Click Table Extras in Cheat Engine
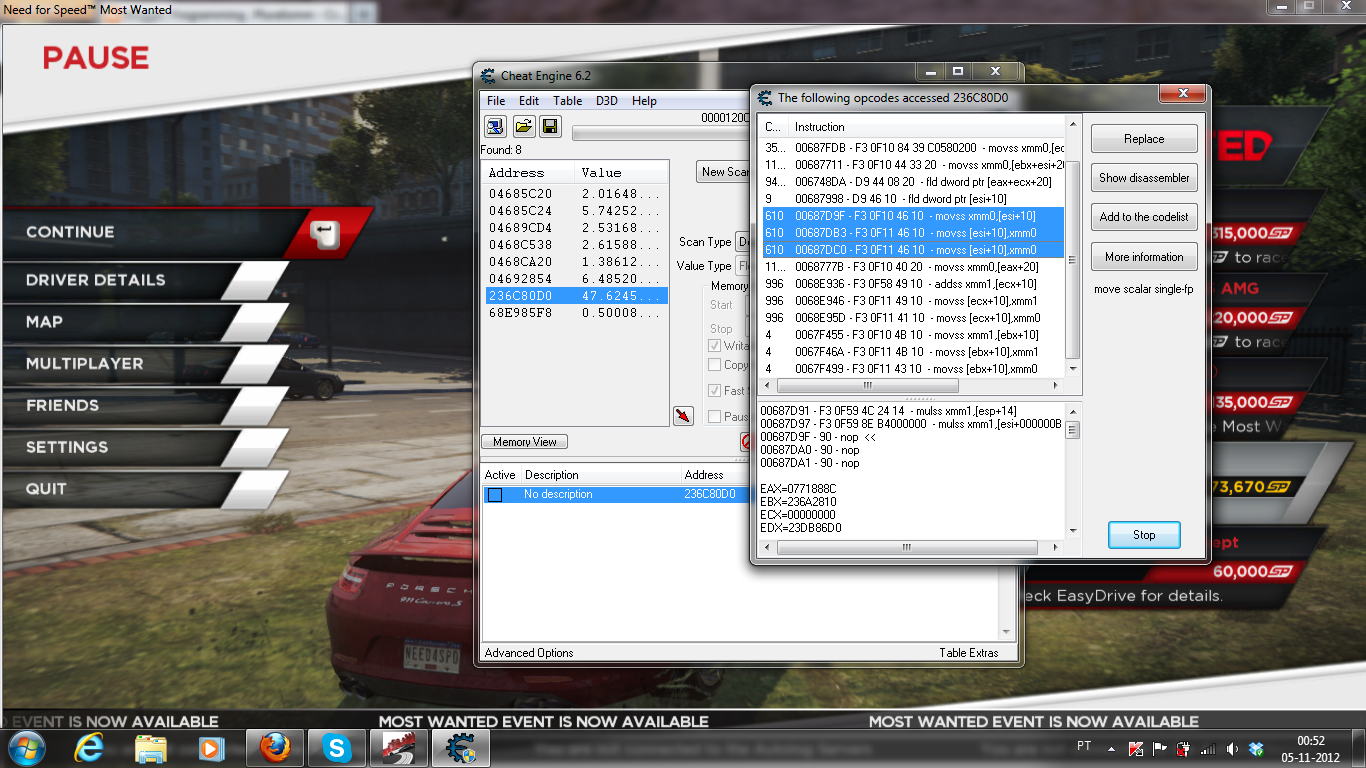This screenshot has width=1366, height=768. 968,653
